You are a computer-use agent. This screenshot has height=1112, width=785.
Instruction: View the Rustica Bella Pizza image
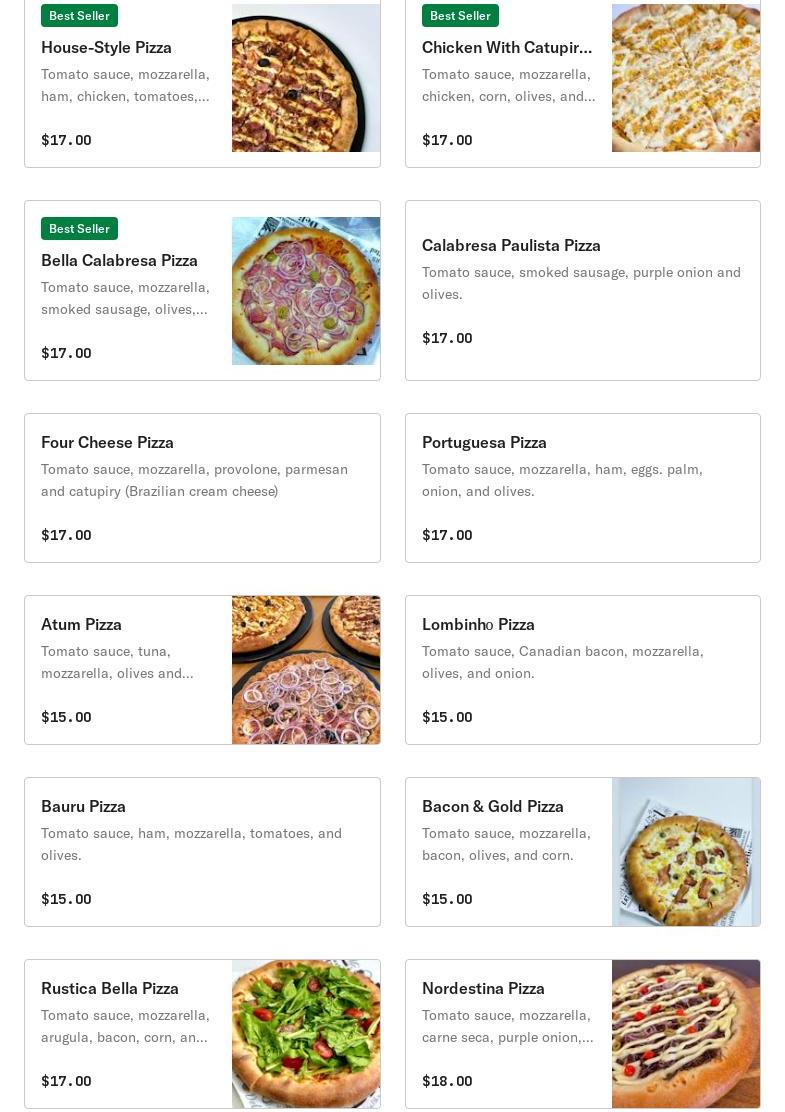coord(306,1034)
